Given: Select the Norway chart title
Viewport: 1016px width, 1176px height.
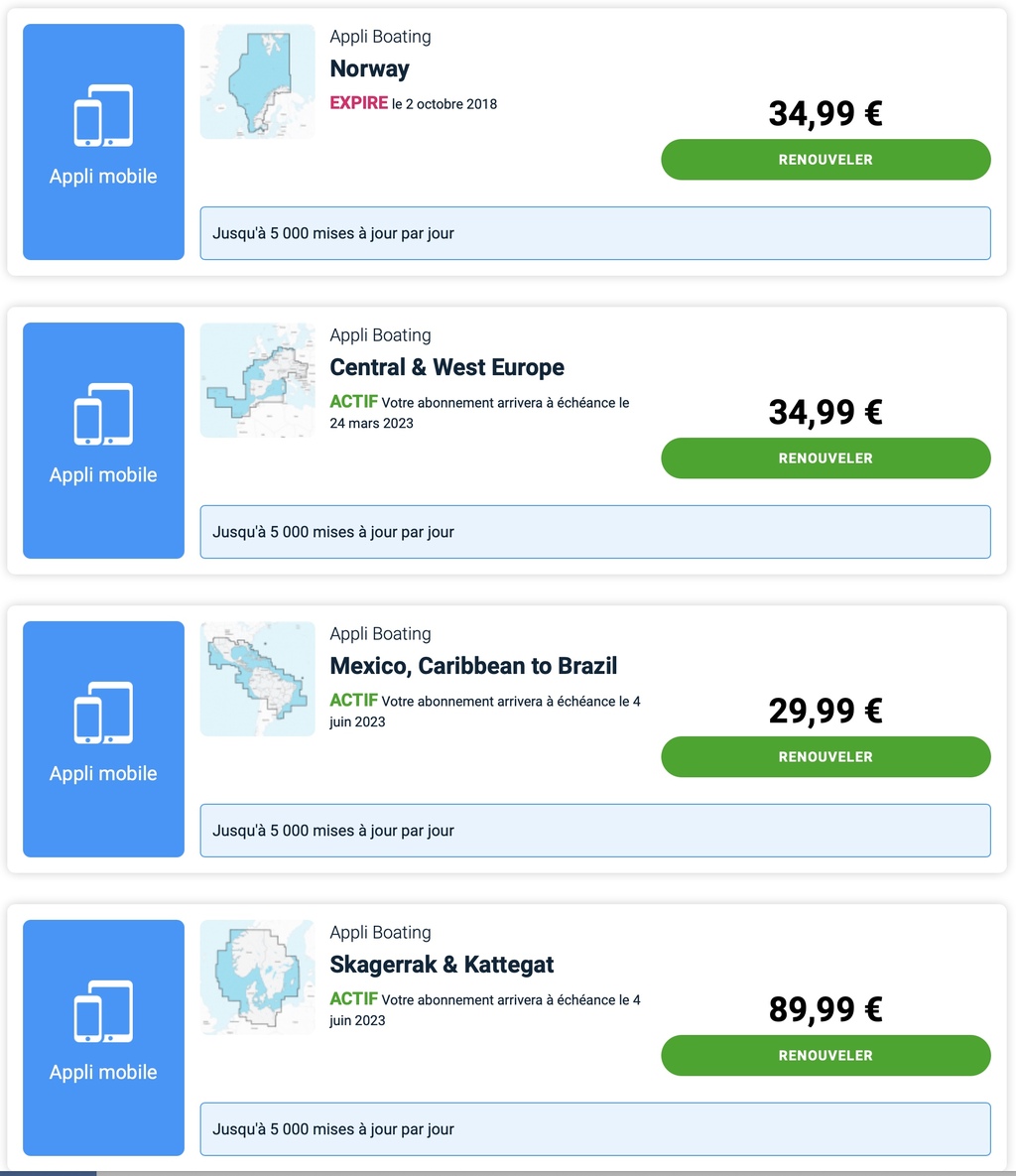Looking at the screenshot, I should (x=370, y=68).
